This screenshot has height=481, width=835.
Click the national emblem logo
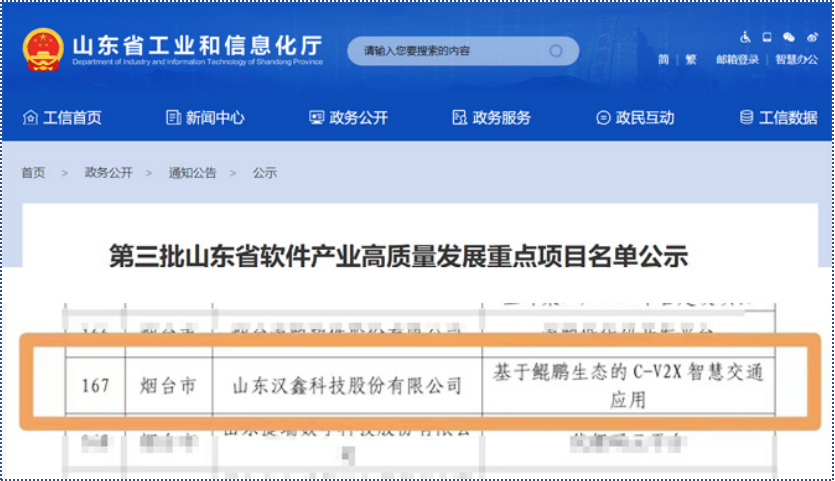pos(43,49)
